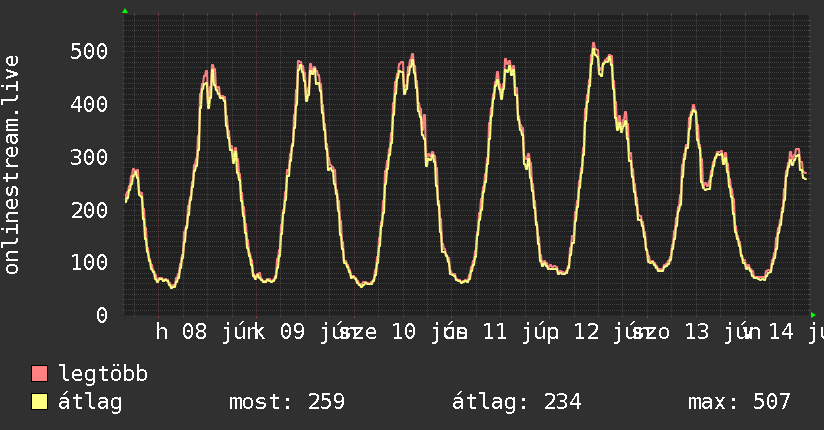Image resolution: width=824 pixels, height=430 pixels.
Task: Click the x-axis date label 14
Action: (x=781, y=332)
